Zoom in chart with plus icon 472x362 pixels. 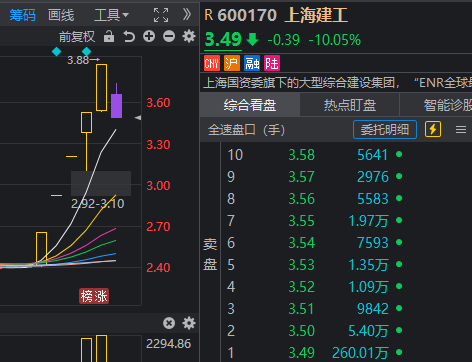pos(149,36)
